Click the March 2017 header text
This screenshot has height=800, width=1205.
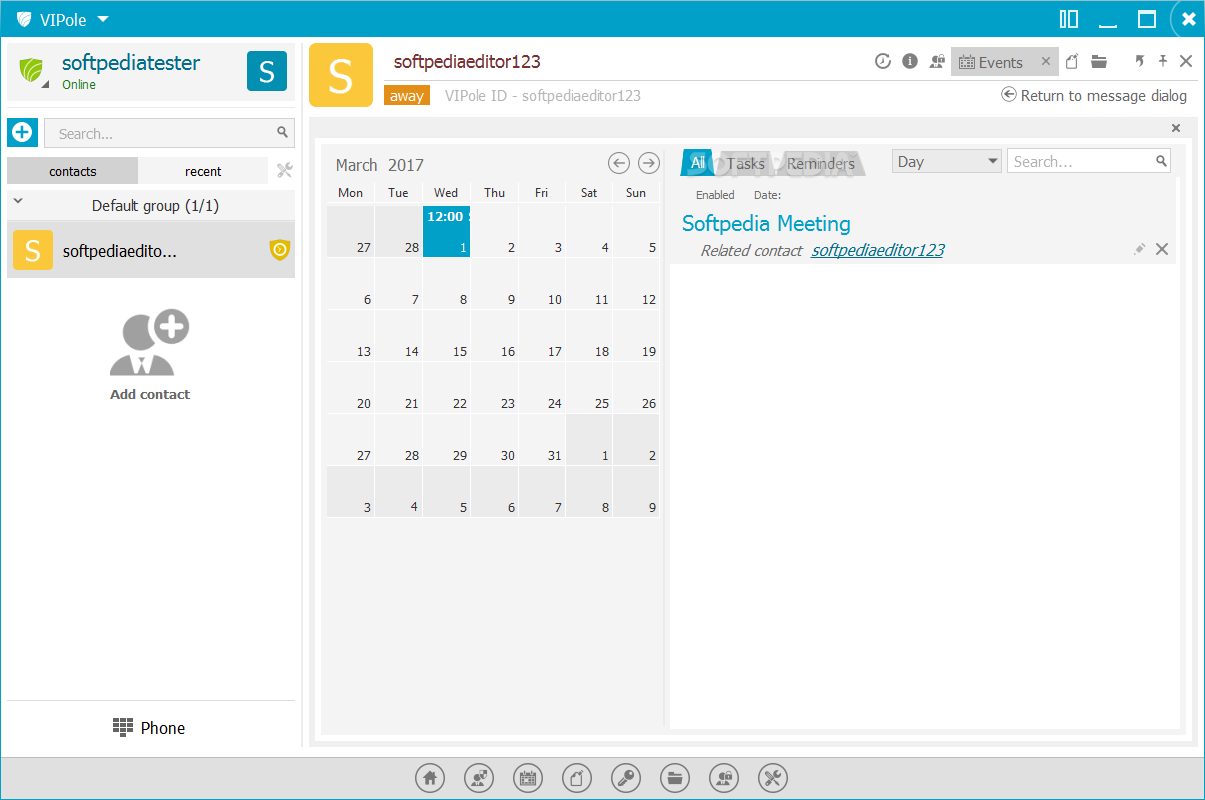click(x=380, y=165)
